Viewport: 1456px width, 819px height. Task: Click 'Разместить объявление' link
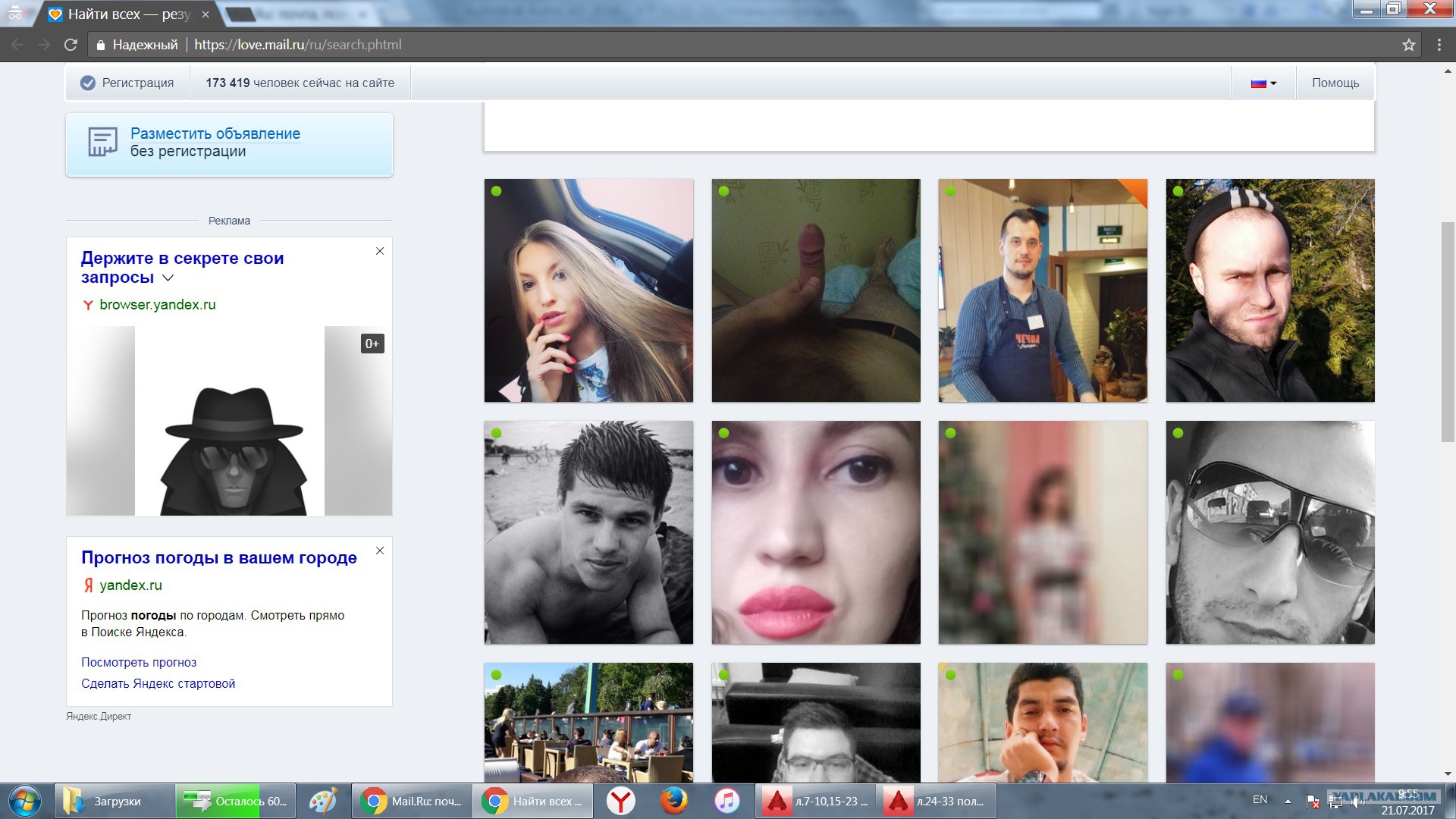point(215,133)
